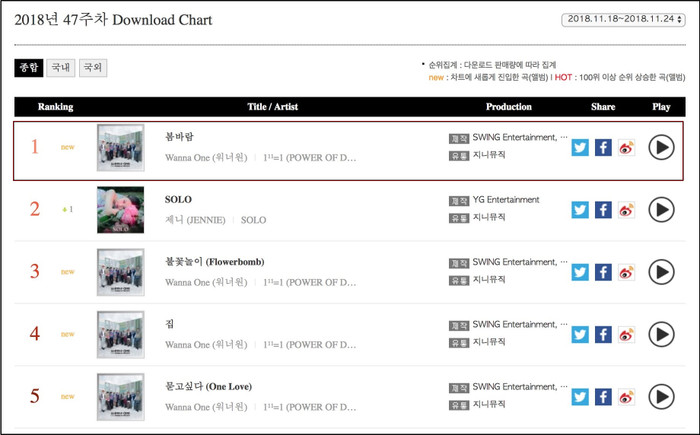Share Flowerbomb song on Weibo

(x=626, y=272)
